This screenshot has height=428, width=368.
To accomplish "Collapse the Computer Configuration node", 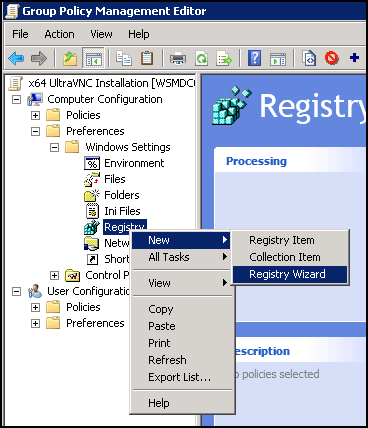I will tap(16, 99).
